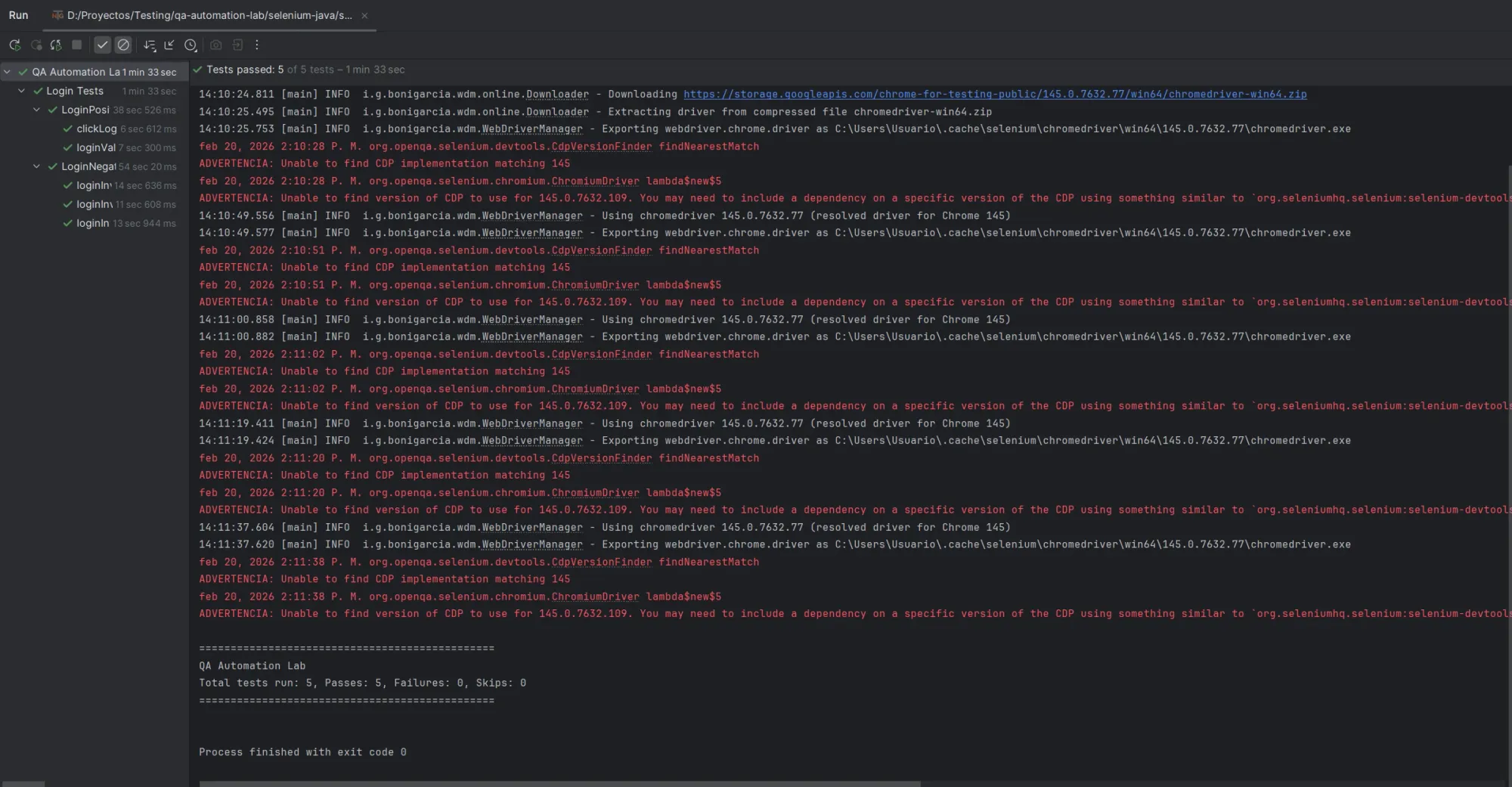Sort test results by duration
The image size is (1512, 787).
(149, 45)
